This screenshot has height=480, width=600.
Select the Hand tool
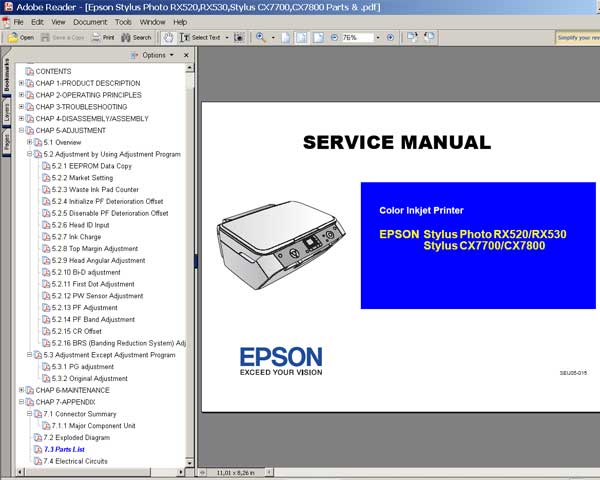[168, 38]
